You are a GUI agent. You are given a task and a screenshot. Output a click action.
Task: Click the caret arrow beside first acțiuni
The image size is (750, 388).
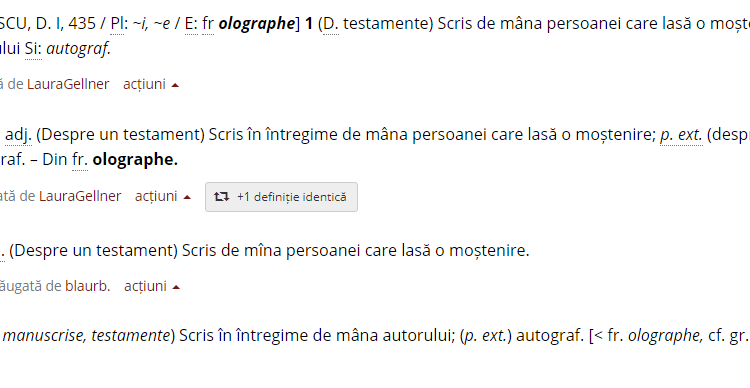point(175,85)
